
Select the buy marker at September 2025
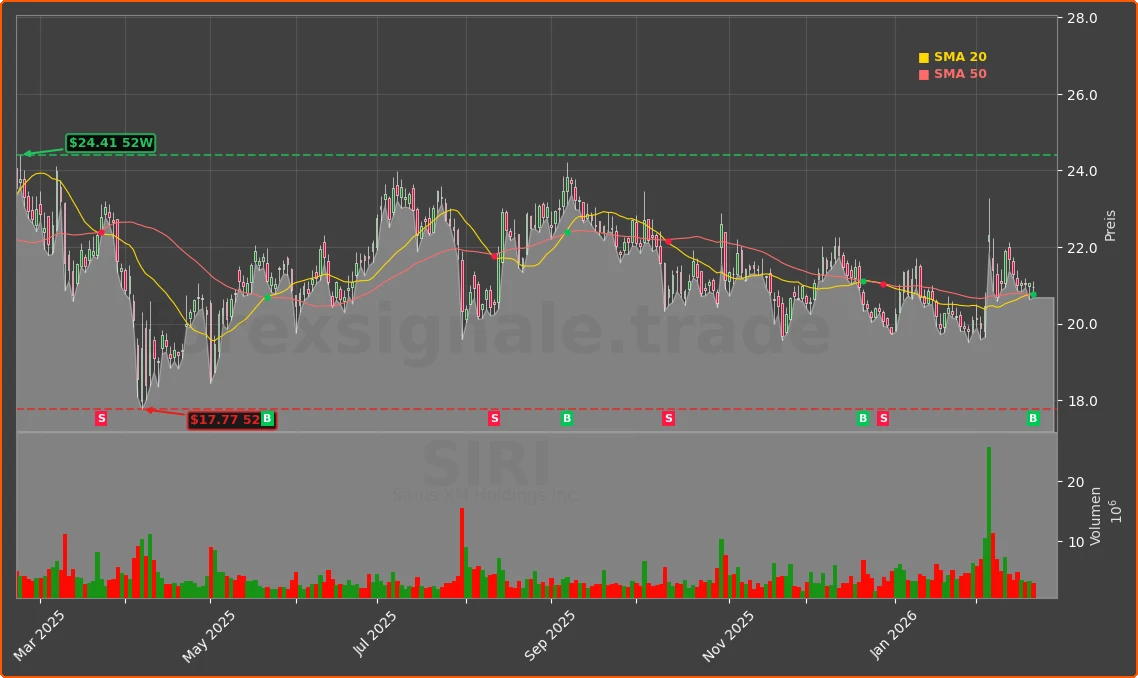pos(567,418)
